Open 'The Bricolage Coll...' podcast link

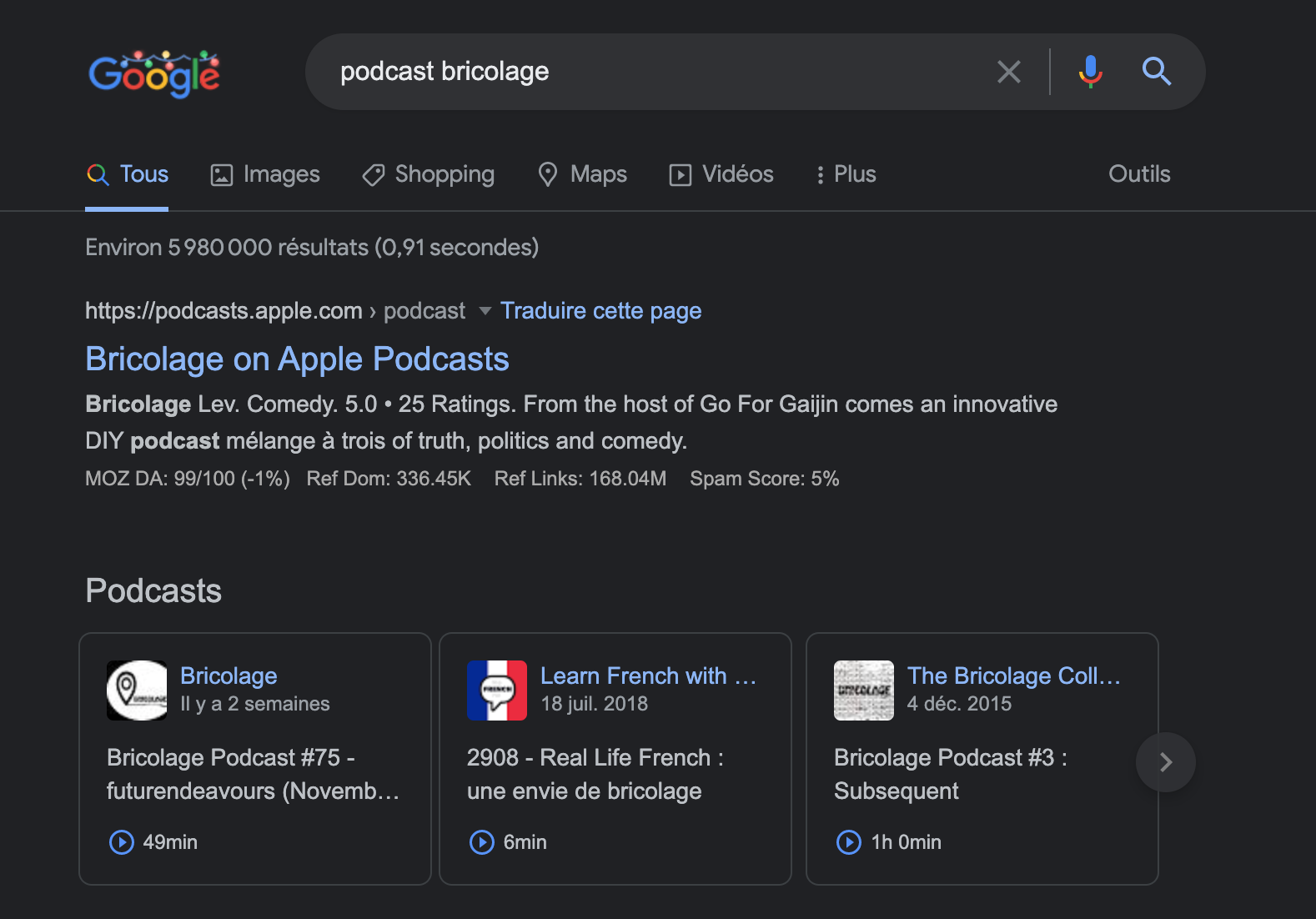coord(1014,675)
